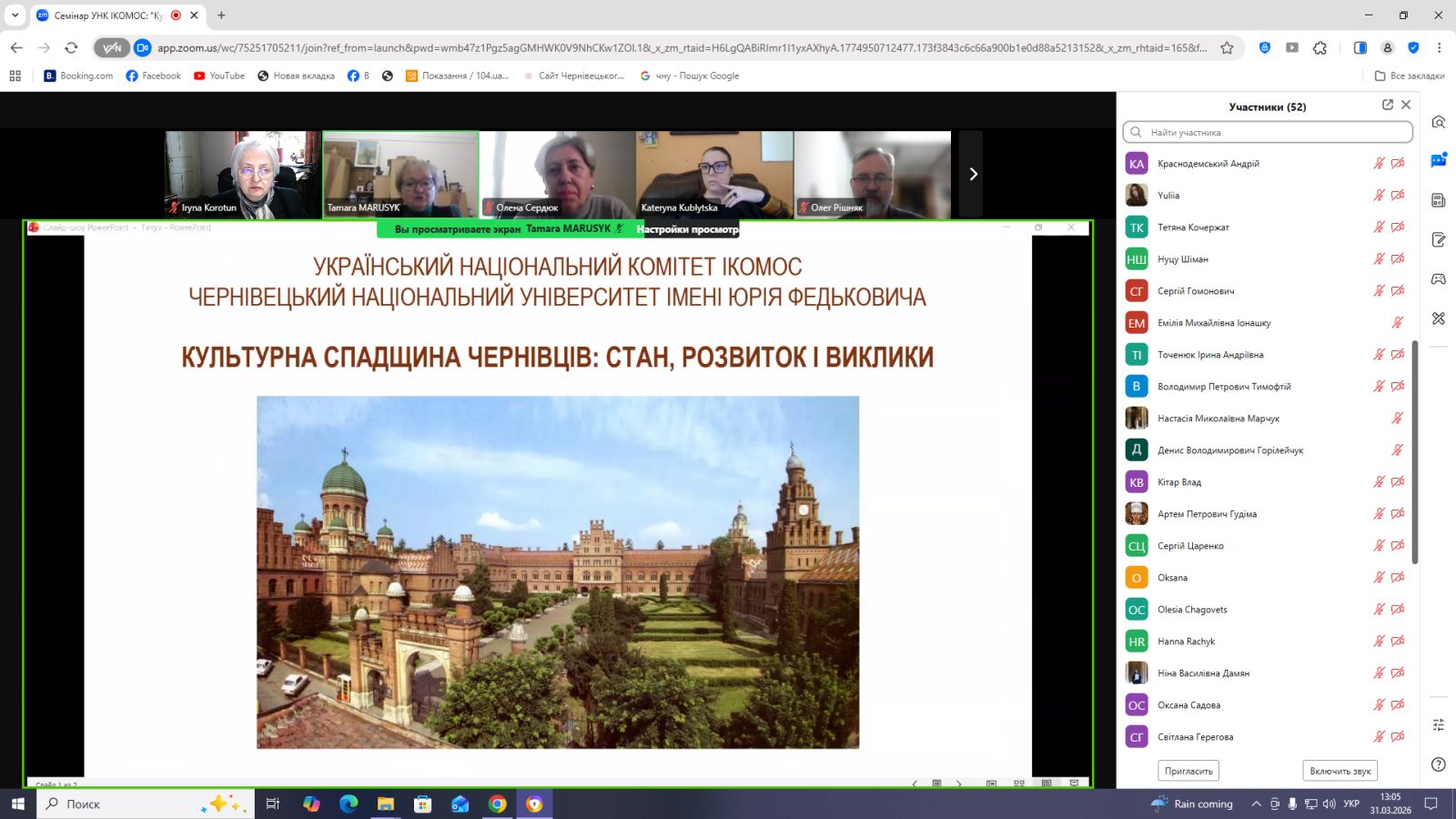Click participants list scrollbar
Viewport: 1456px width, 819px height.
click(1415, 452)
